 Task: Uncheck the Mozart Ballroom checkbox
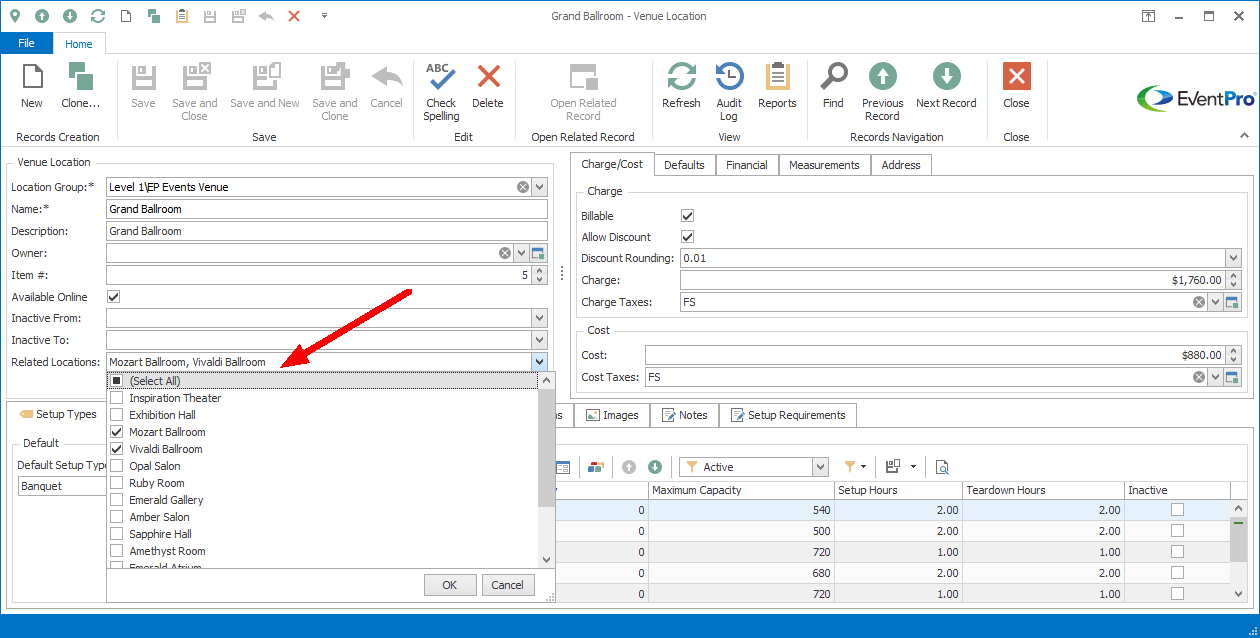coord(116,432)
